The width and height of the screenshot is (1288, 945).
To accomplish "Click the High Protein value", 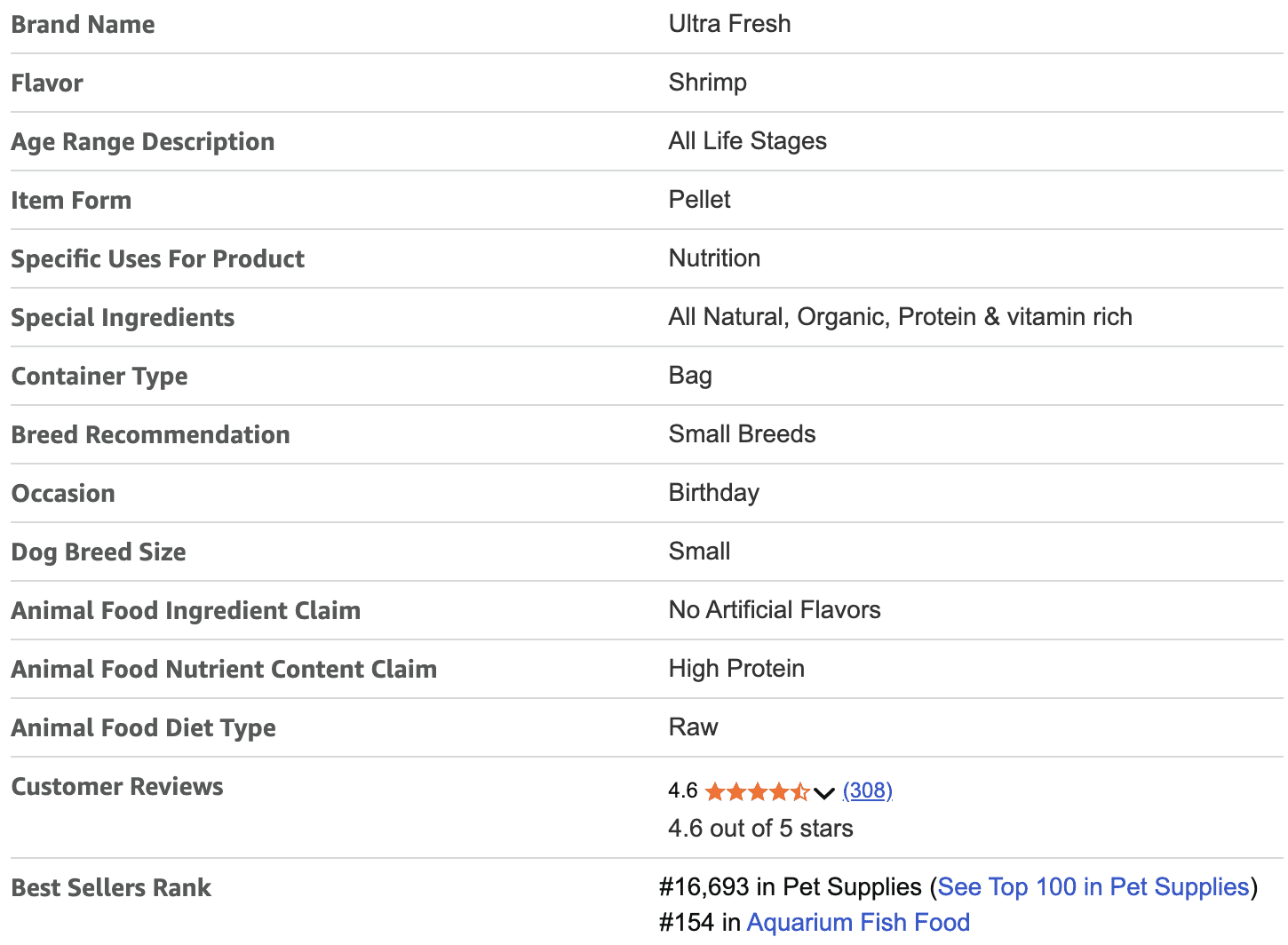I will 736,669.
